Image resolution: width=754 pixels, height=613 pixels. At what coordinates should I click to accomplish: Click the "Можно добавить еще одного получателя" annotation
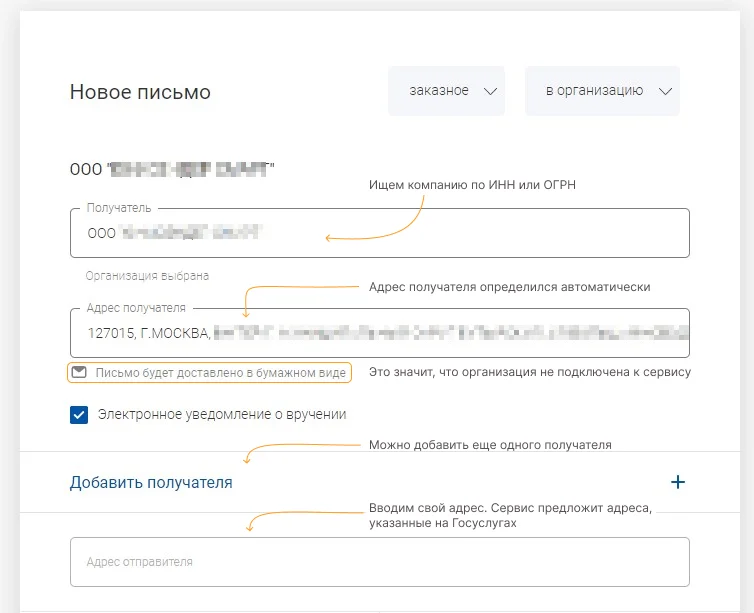point(490,444)
